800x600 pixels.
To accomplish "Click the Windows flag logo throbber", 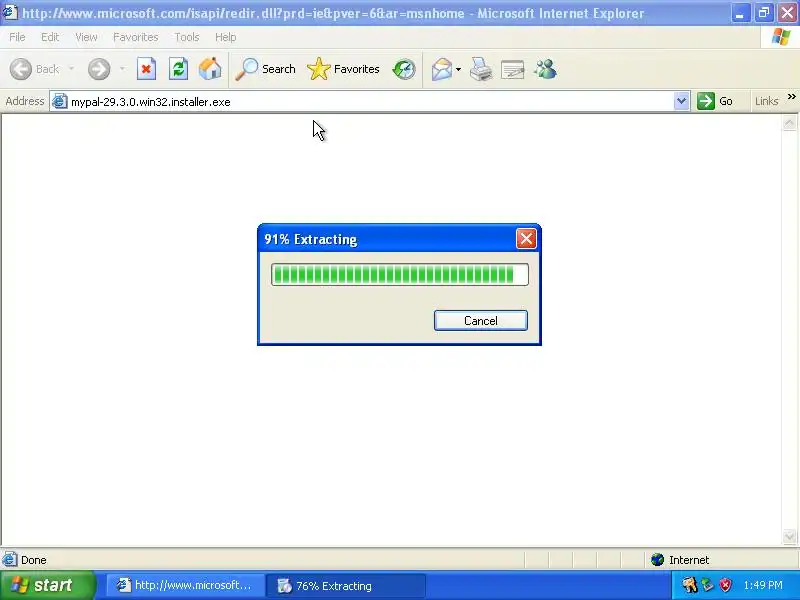I will [x=780, y=37].
